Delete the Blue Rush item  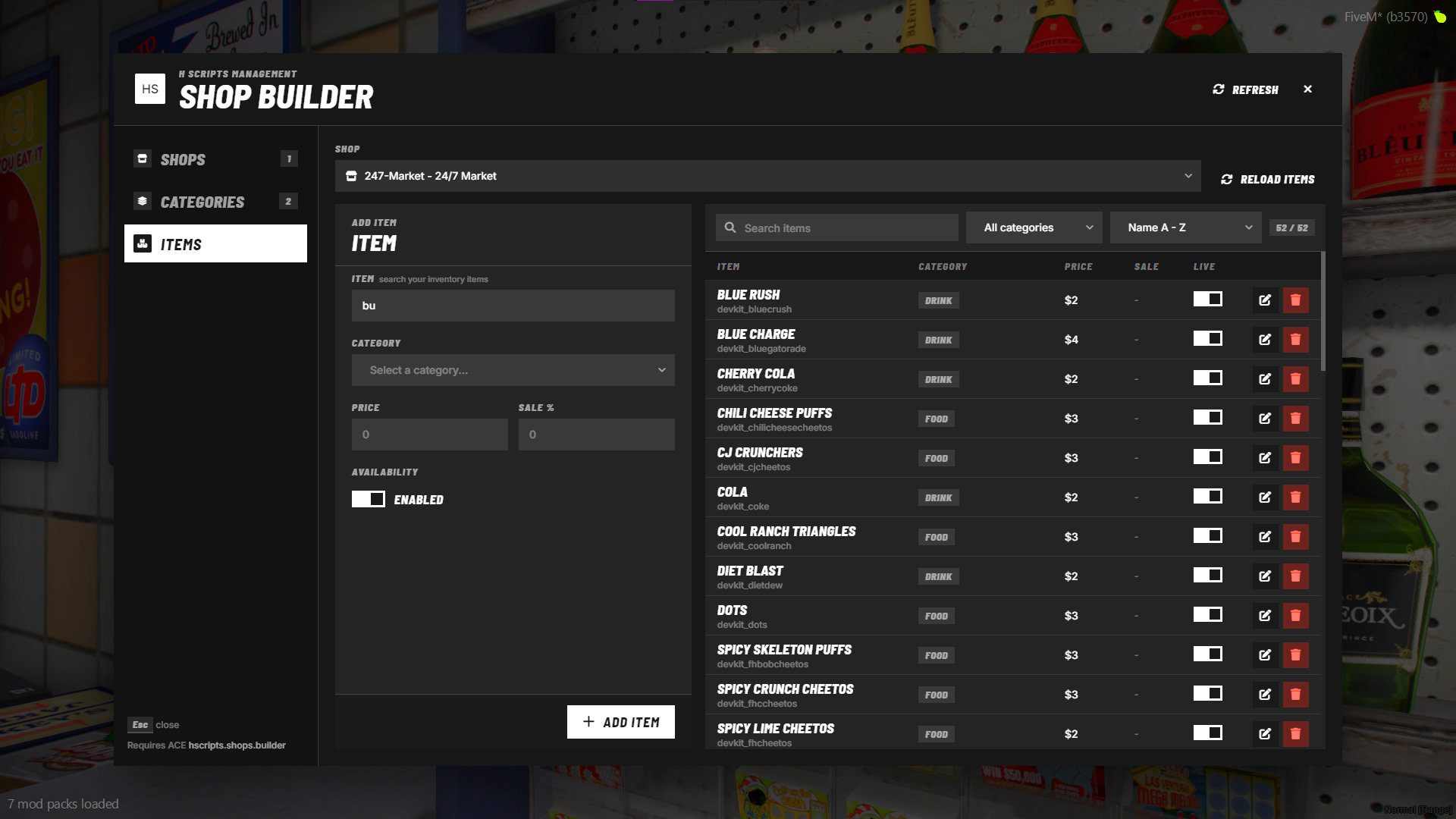pyautogui.click(x=1295, y=300)
